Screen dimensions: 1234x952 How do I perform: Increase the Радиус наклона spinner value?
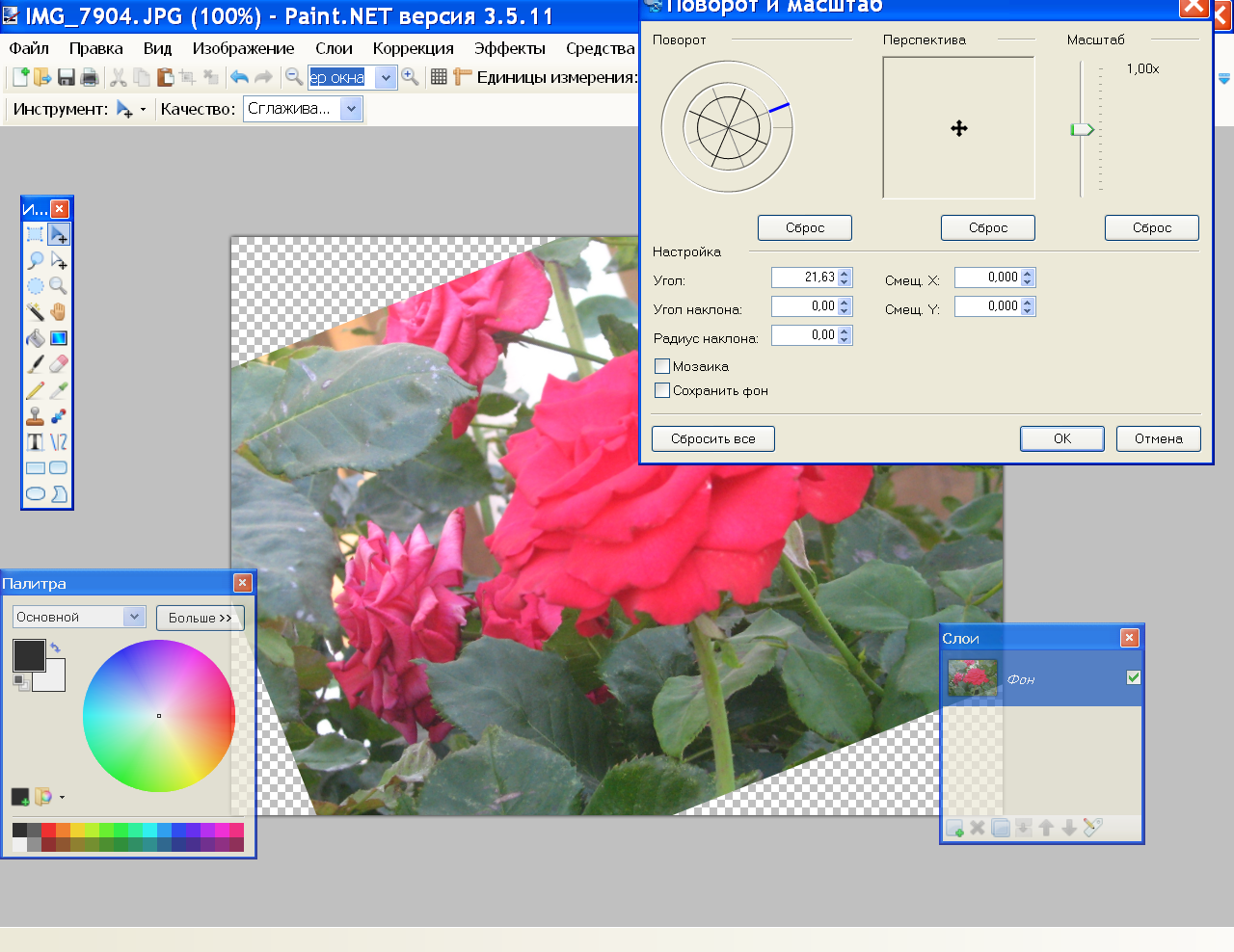(x=845, y=331)
